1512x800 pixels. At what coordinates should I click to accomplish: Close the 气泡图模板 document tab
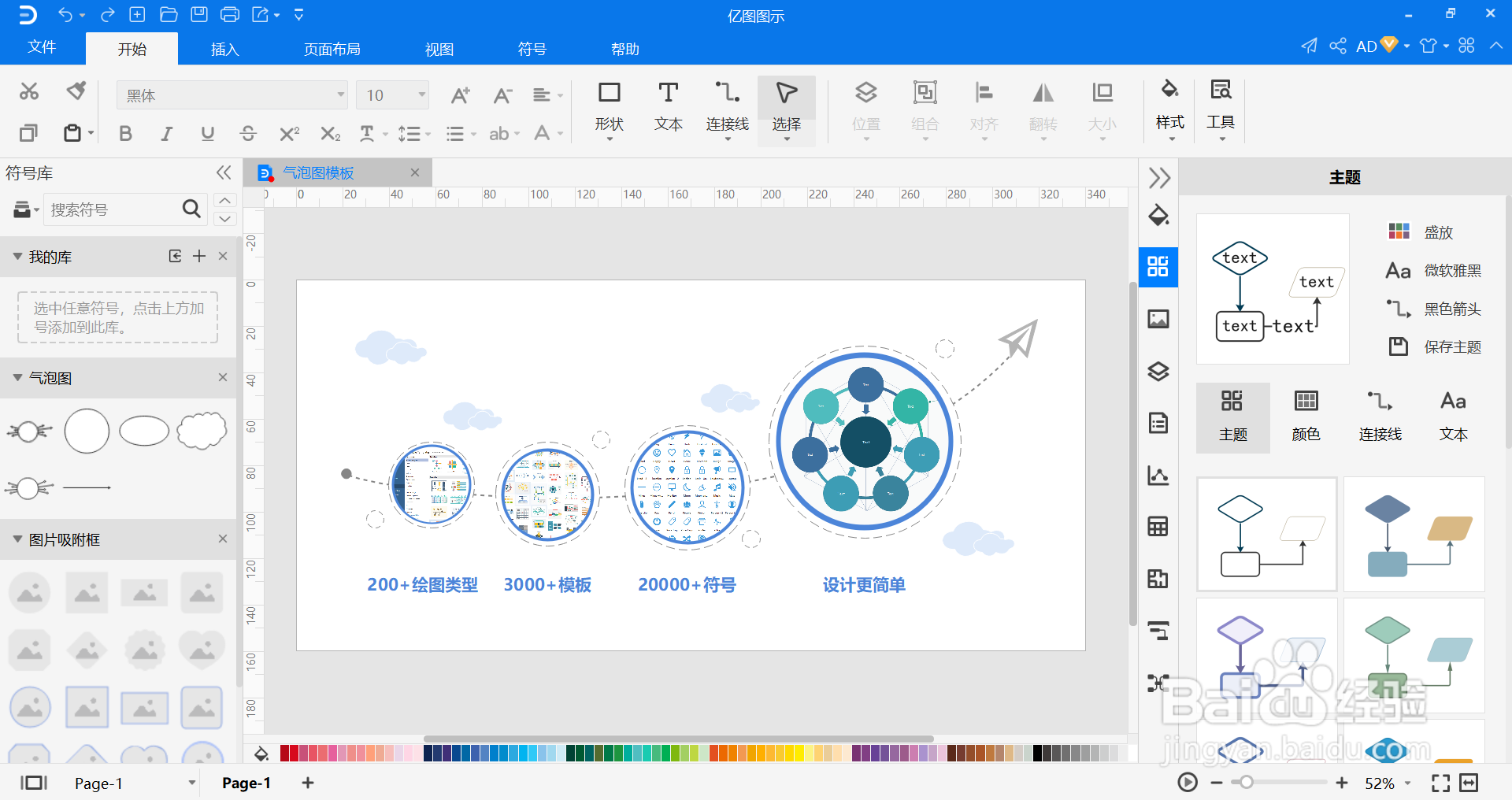coord(415,172)
